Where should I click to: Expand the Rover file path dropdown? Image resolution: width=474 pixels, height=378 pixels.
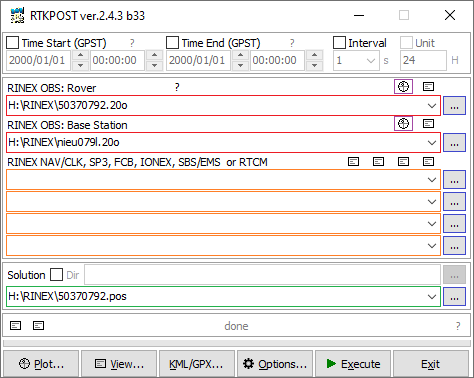[x=432, y=106]
